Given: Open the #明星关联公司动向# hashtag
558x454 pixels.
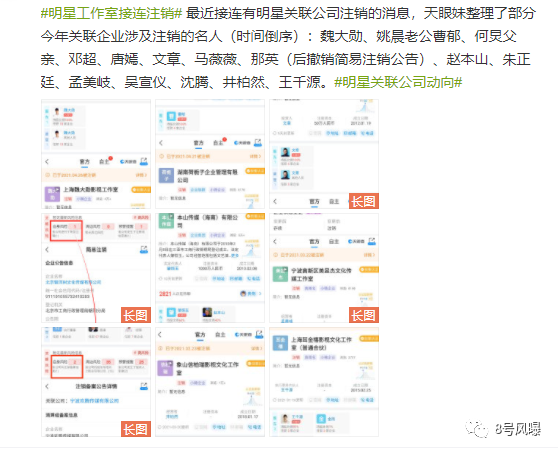Looking at the screenshot, I should (x=398, y=83).
